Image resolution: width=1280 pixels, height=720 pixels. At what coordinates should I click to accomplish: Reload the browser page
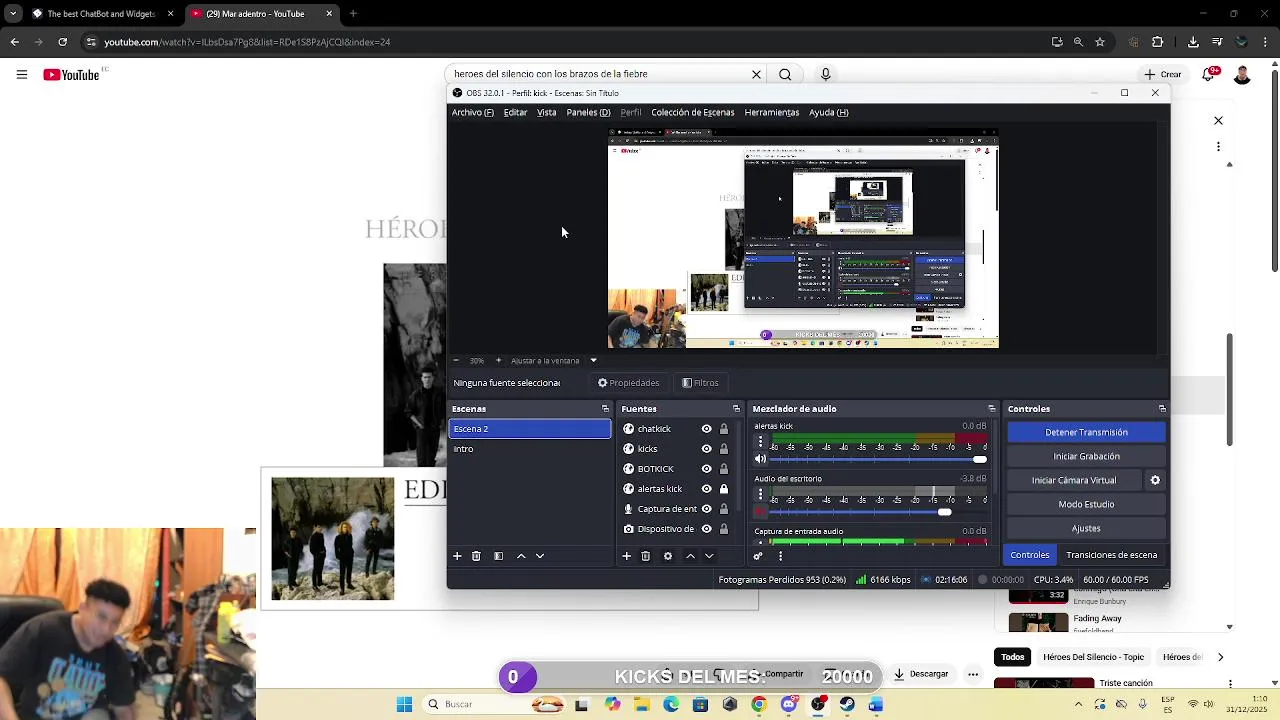[62, 42]
